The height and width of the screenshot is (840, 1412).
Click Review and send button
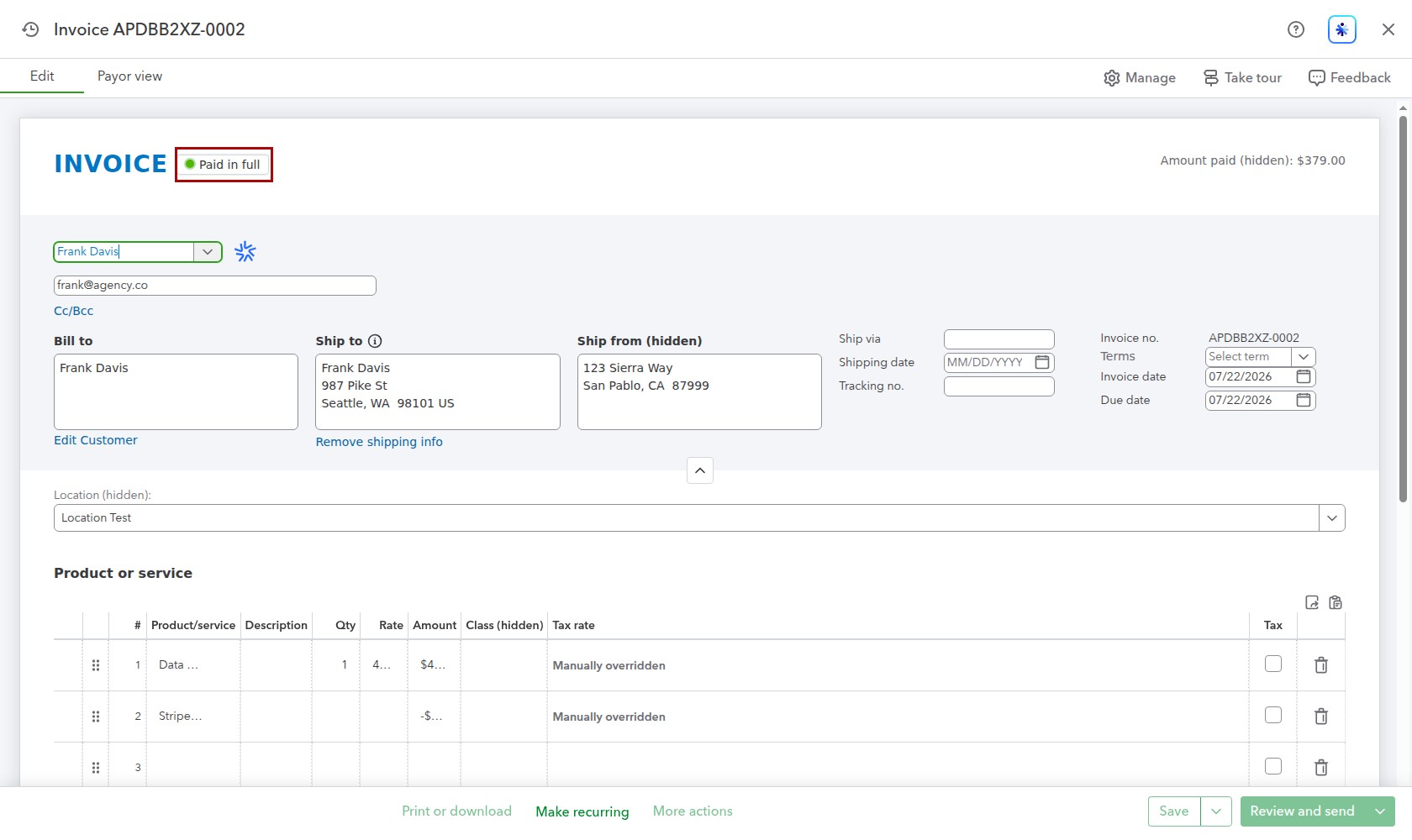click(1302, 811)
